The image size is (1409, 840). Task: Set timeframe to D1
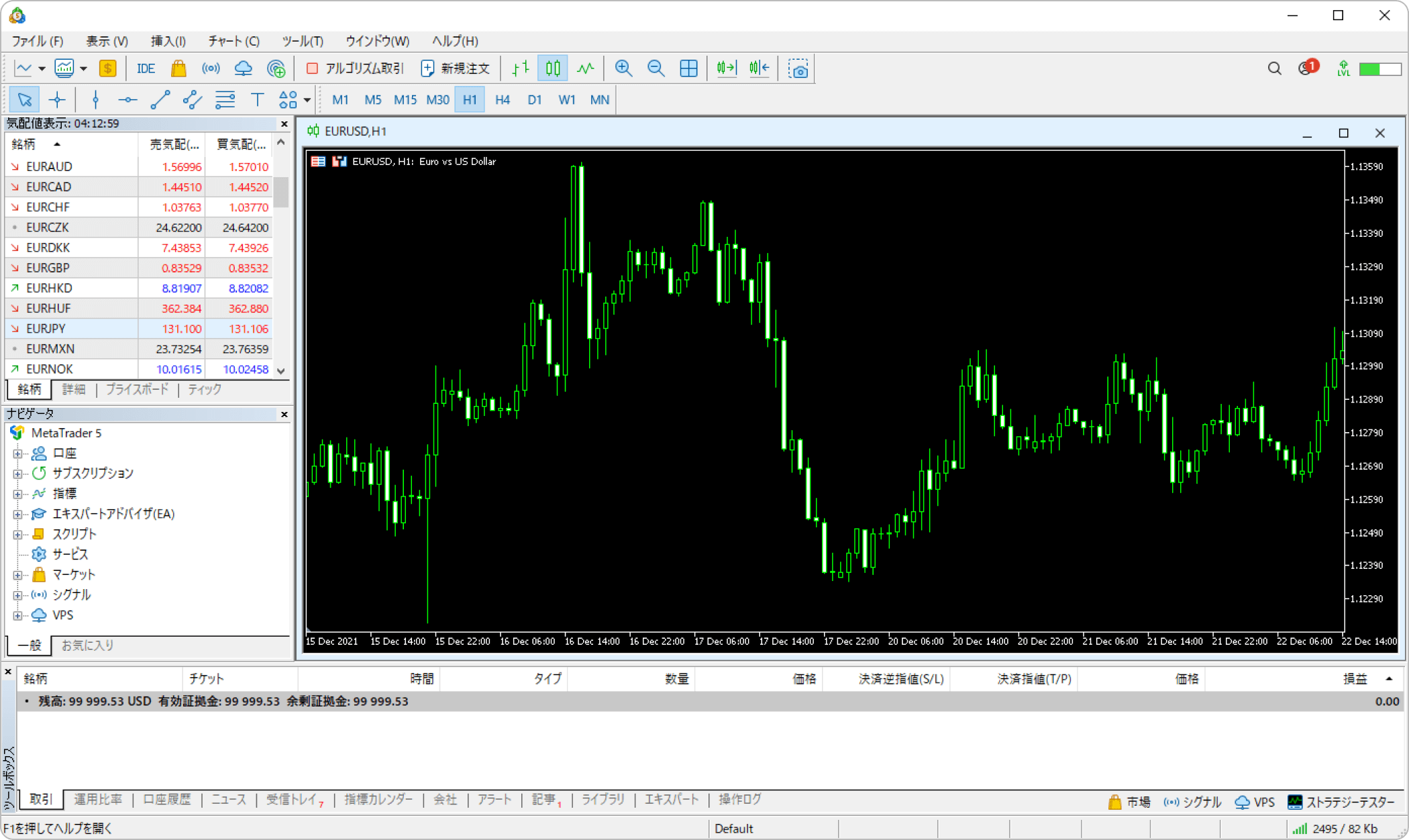pyautogui.click(x=535, y=100)
